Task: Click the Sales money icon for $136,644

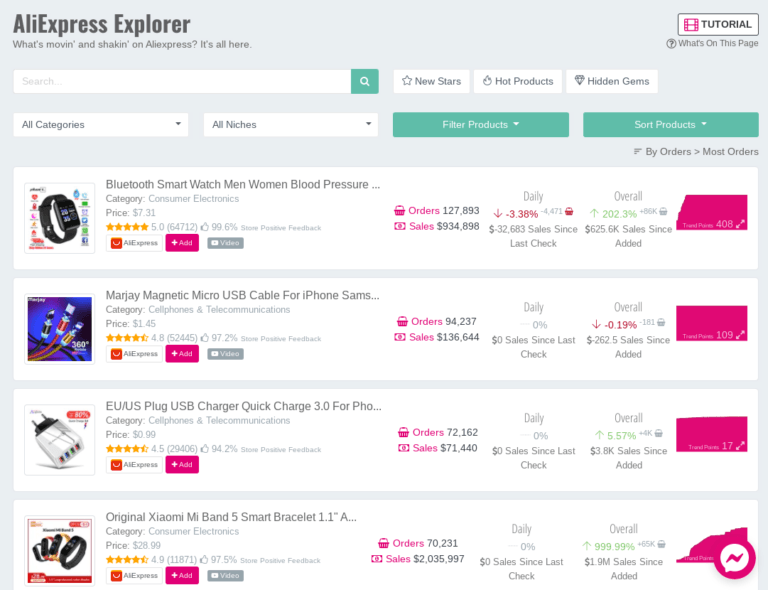Action: (400, 337)
